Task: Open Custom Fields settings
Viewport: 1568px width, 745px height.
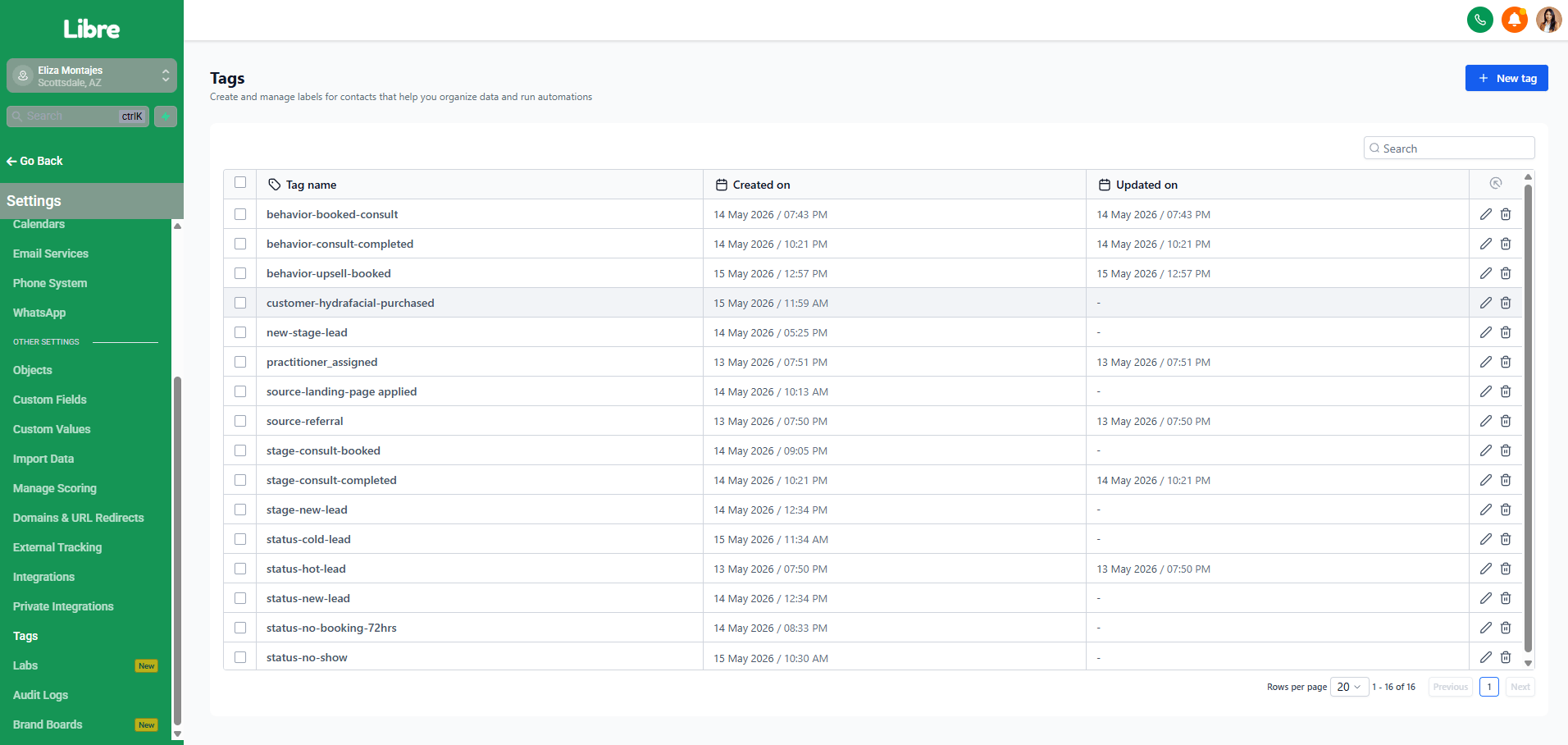Action: pyautogui.click(x=50, y=400)
